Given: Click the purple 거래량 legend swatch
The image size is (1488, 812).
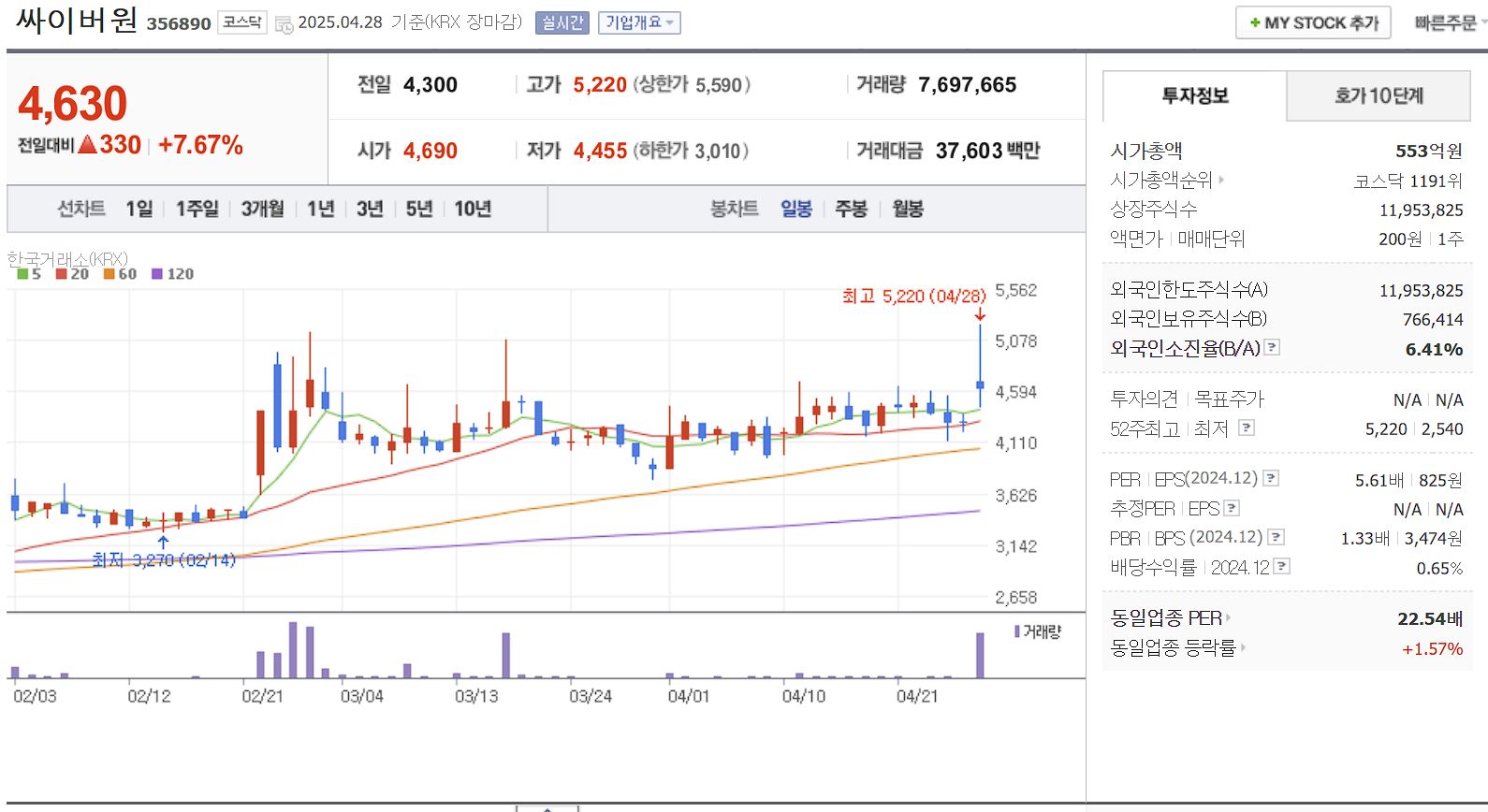Looking at the screenshot, I should 1017,631.
